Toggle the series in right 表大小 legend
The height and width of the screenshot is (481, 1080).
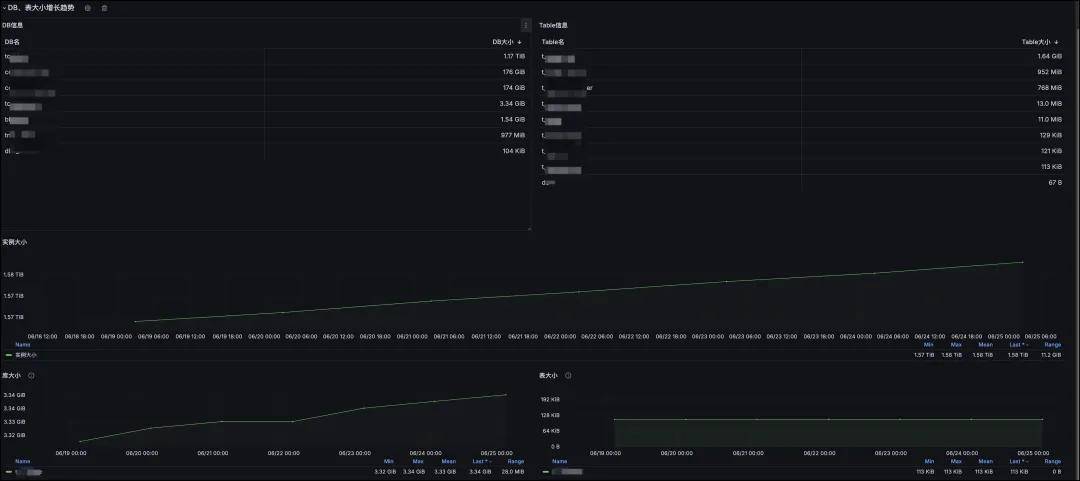click(x=565, y=471)
